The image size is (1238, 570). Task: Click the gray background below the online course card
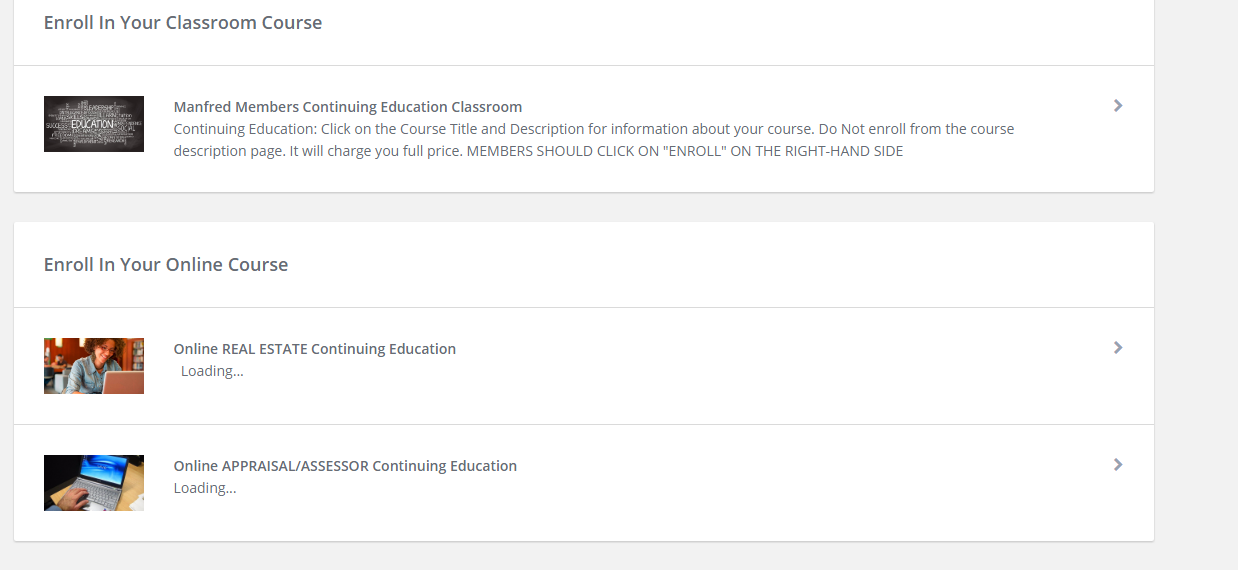(x=584, y=556)
